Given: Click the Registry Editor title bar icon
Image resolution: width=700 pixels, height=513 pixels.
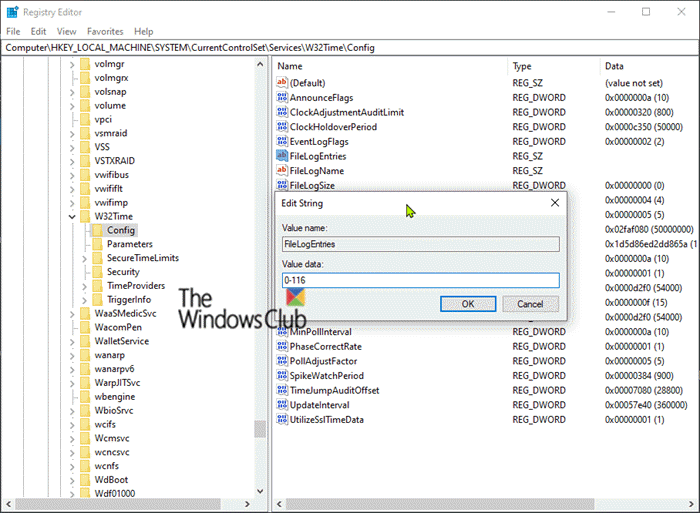Looking at the screenshot, I should (x=12, y=12).
